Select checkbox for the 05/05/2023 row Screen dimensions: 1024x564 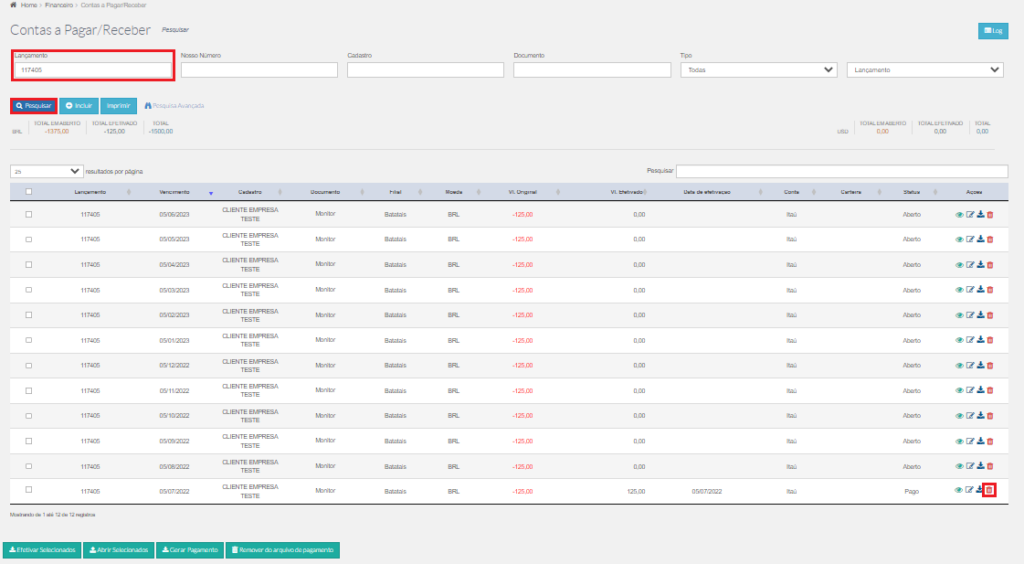29,240
